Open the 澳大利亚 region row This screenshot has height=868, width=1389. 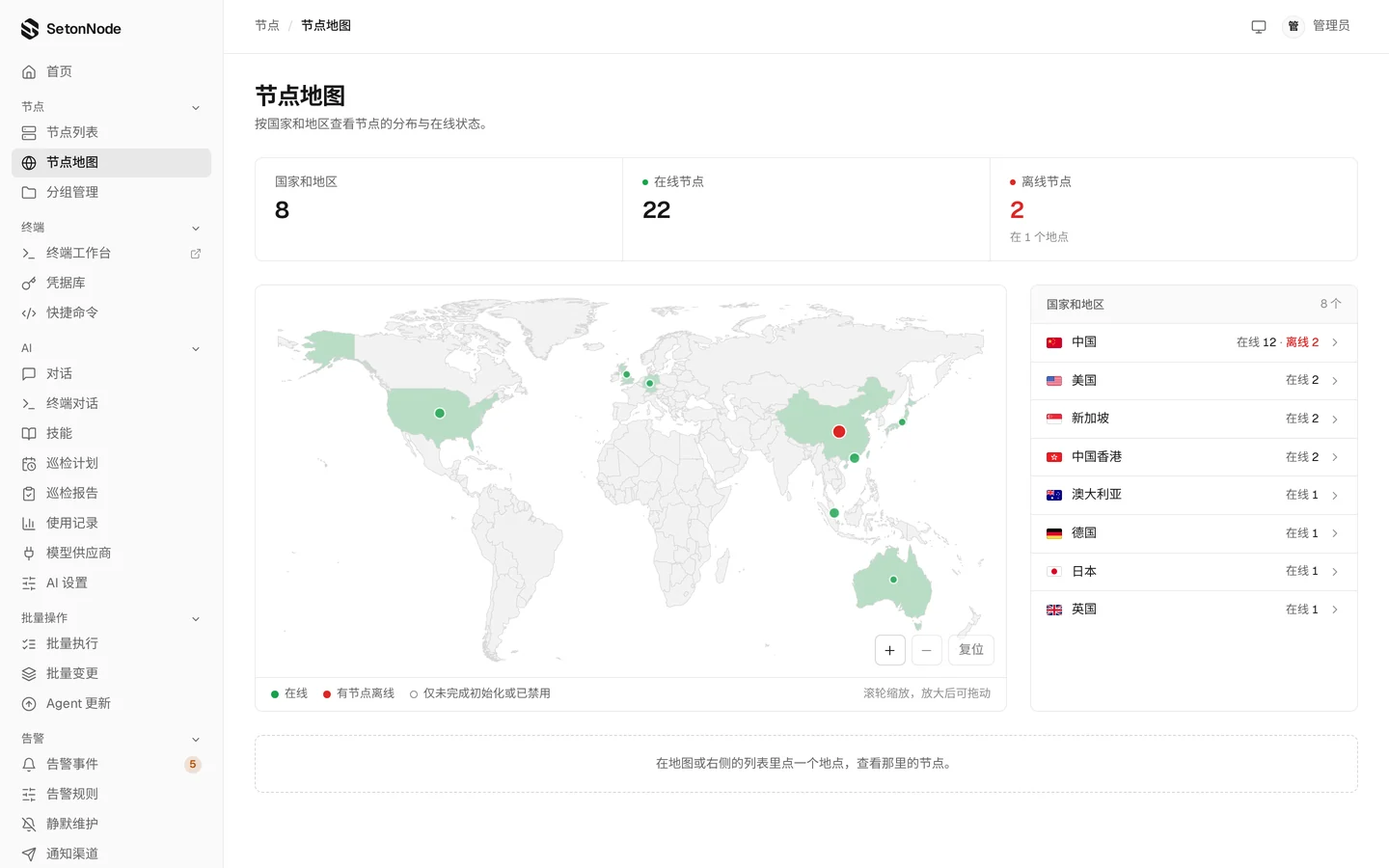click(1194, 495)
